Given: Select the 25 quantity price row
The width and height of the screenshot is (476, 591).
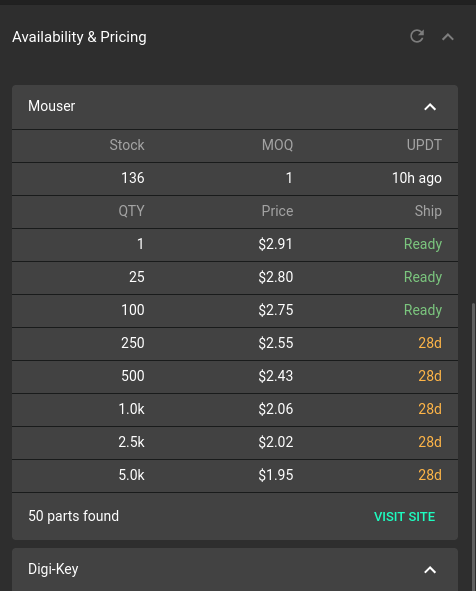Looking at the screenshot, I should coord(235,278).
